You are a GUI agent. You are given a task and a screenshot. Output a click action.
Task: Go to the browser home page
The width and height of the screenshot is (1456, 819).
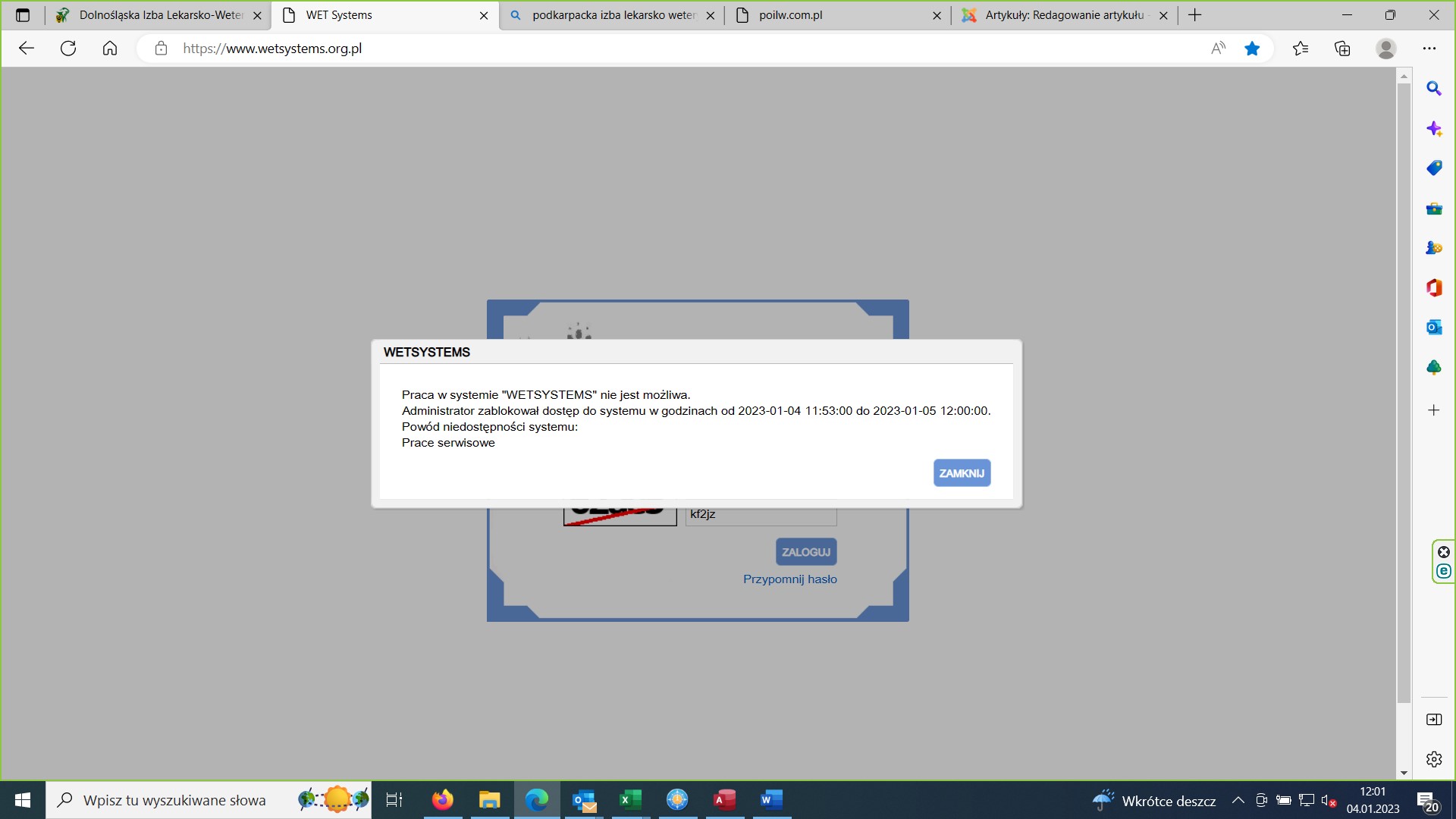[x=110, y=49]
